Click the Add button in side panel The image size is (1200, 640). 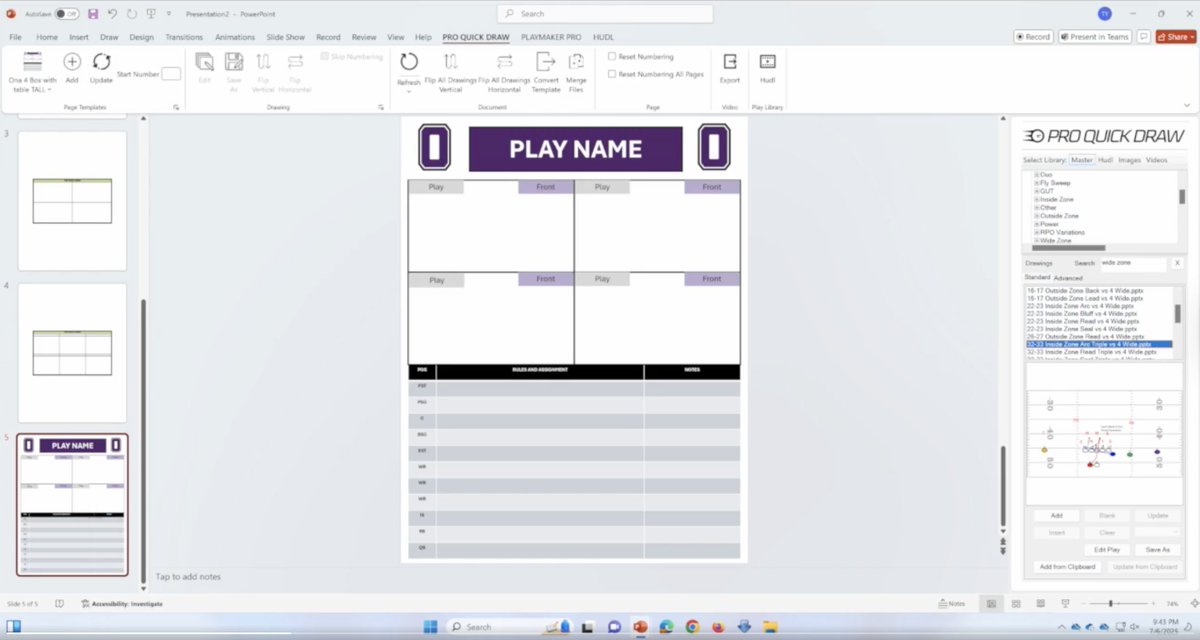(x=1056, y=516)
